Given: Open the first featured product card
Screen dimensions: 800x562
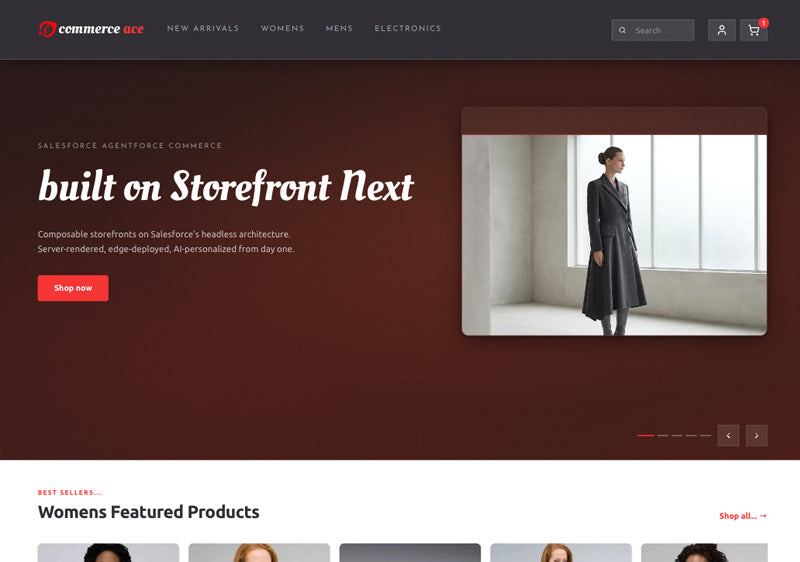Looking at the screenshot, I should coord(108,553).
